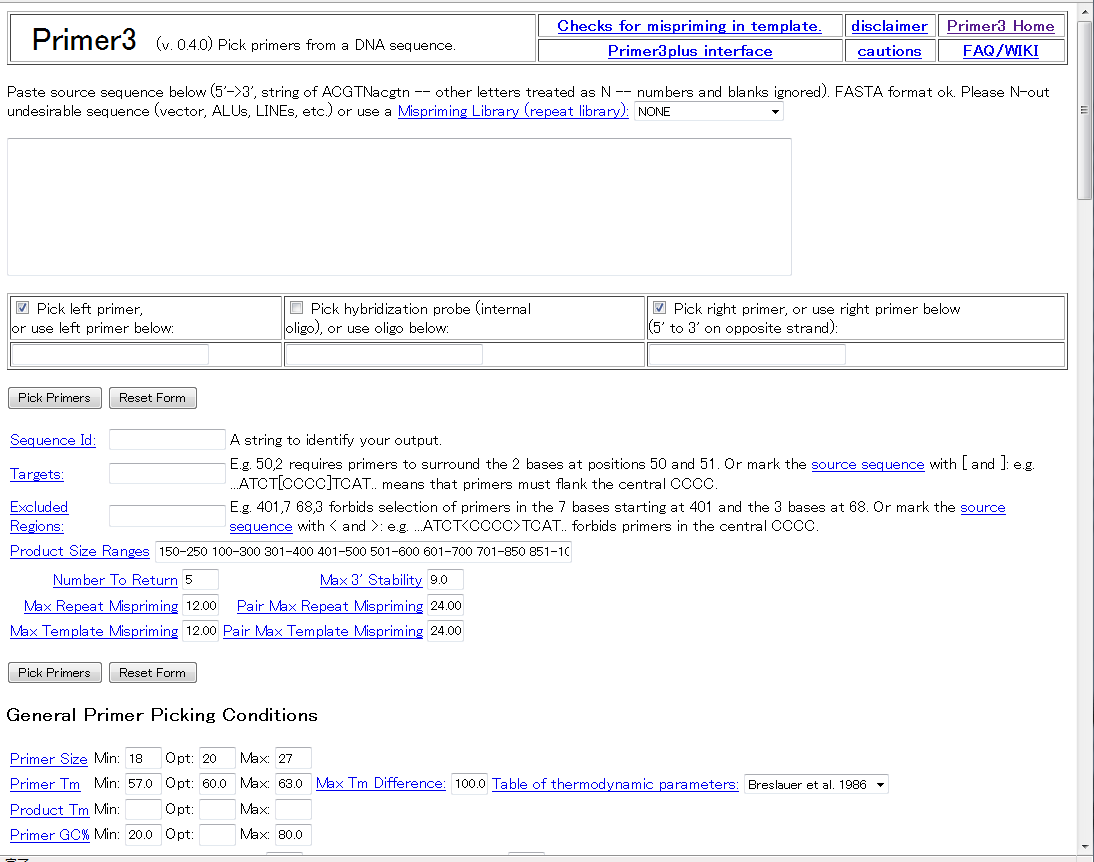Click the Number To Return field showing 5

point(200,580)
